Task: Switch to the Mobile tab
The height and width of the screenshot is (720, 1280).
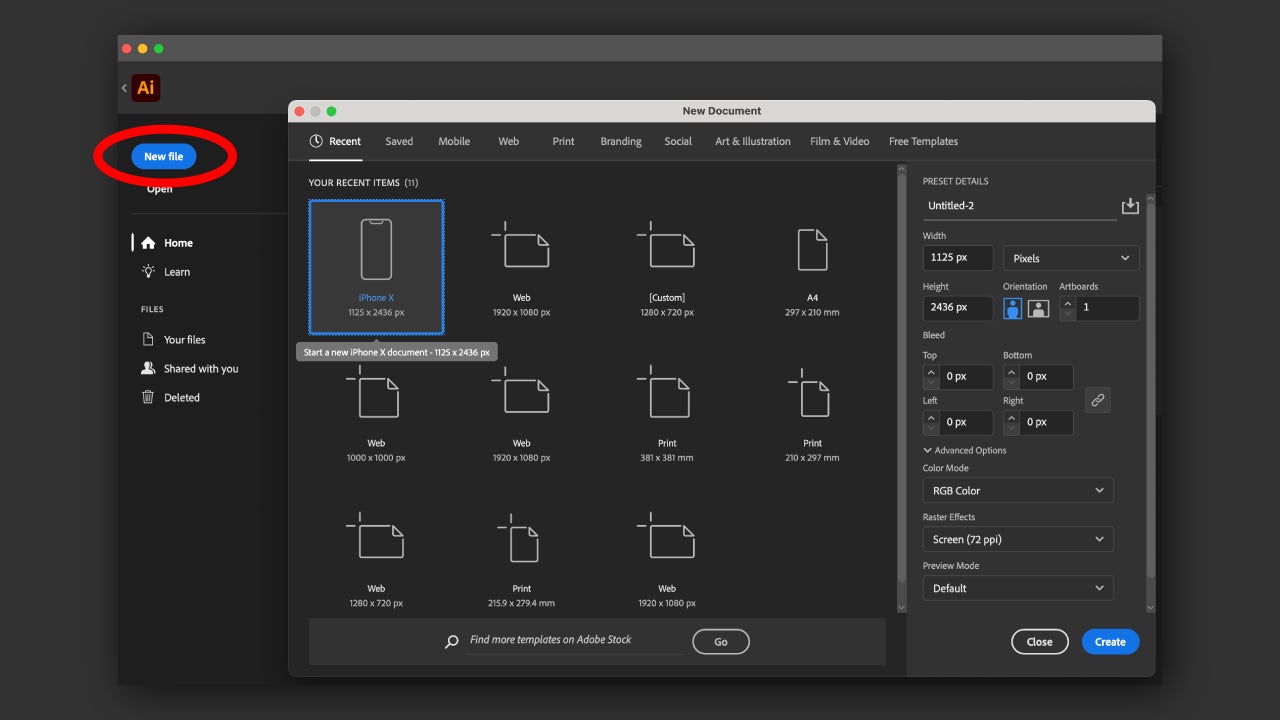Action: tap(454, 141)
